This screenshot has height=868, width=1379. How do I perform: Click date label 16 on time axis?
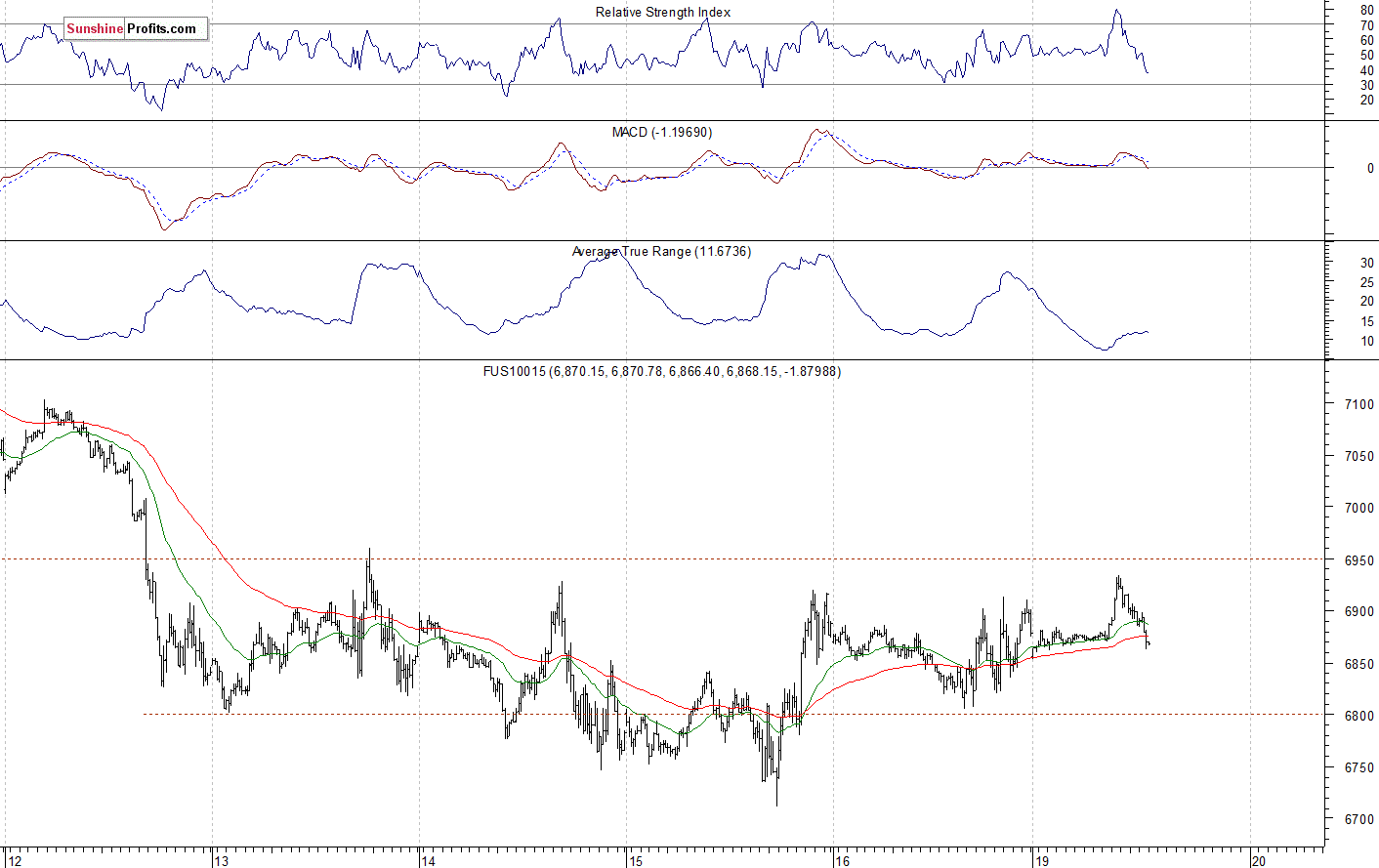(843, 861)
